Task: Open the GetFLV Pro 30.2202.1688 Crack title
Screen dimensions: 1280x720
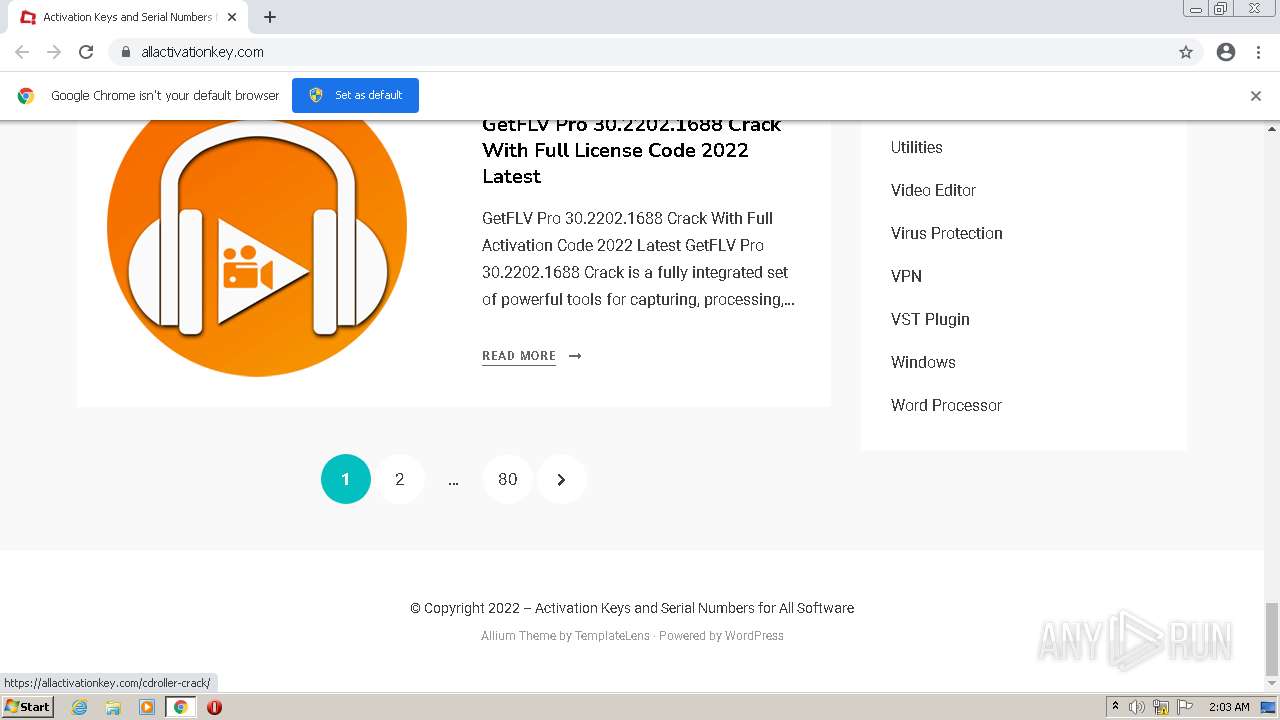Action: pyautogui.click(x=631, y=150)
